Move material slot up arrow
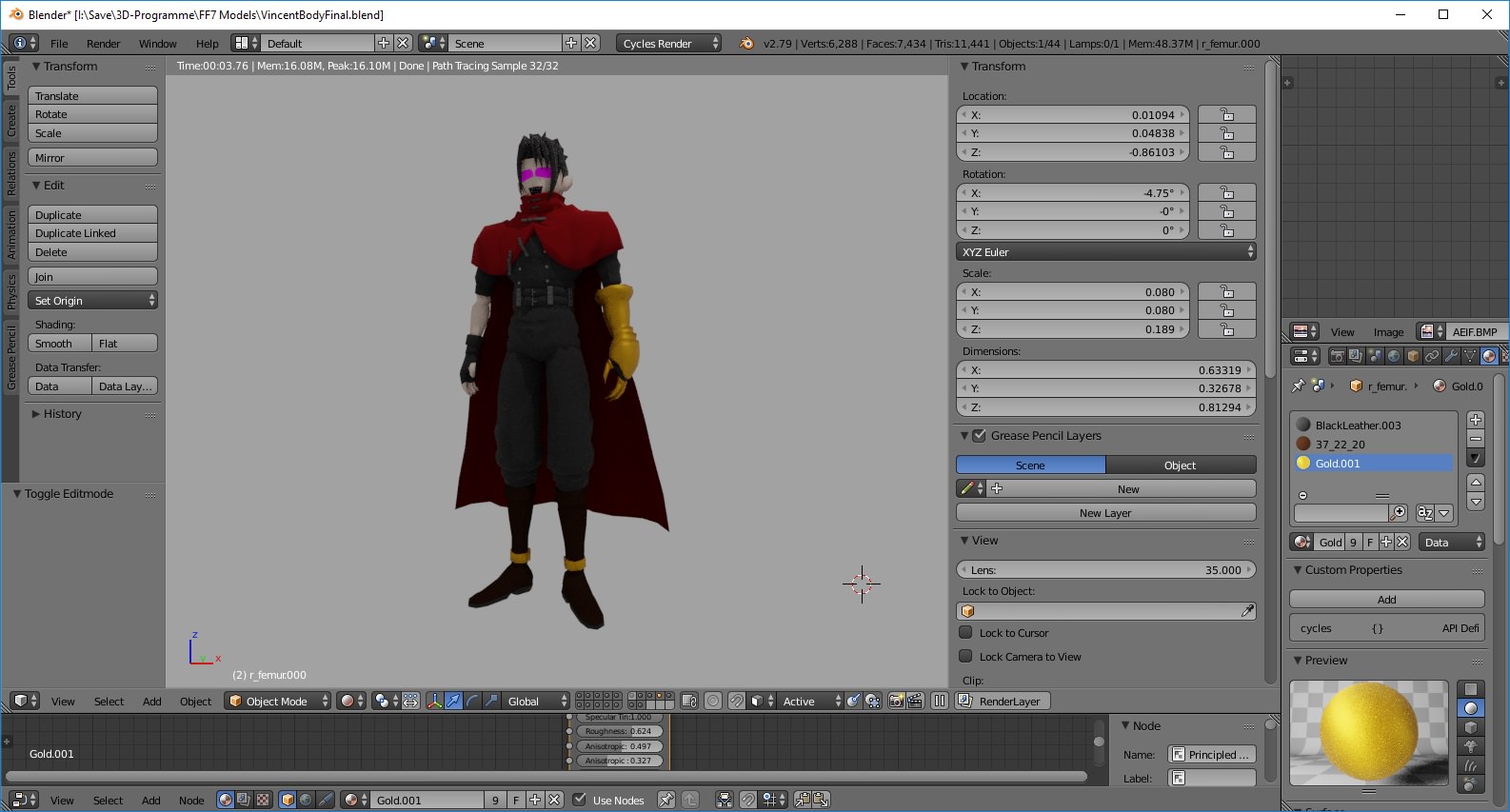1510x812 pixels. point(1476,483)
